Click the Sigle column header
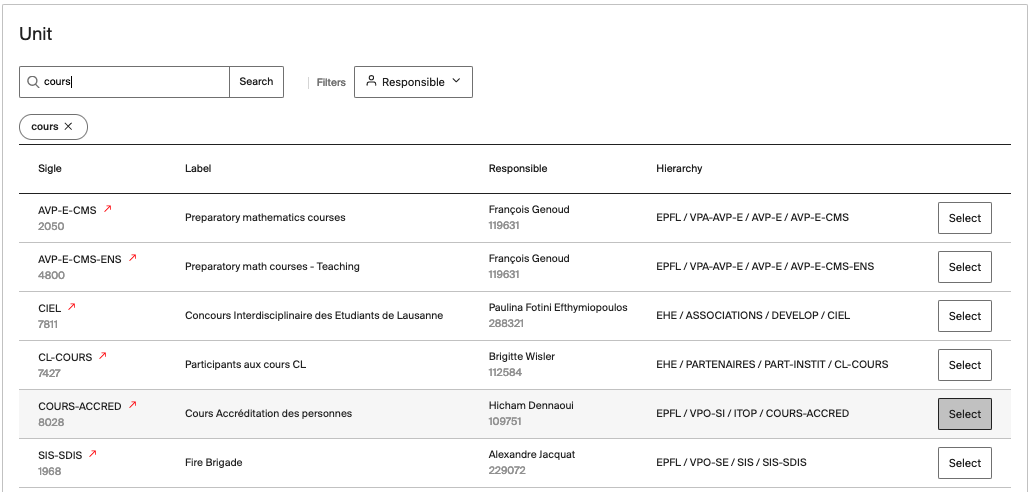The width and height of the screenshot is (1033, 492). pos(50,169)
